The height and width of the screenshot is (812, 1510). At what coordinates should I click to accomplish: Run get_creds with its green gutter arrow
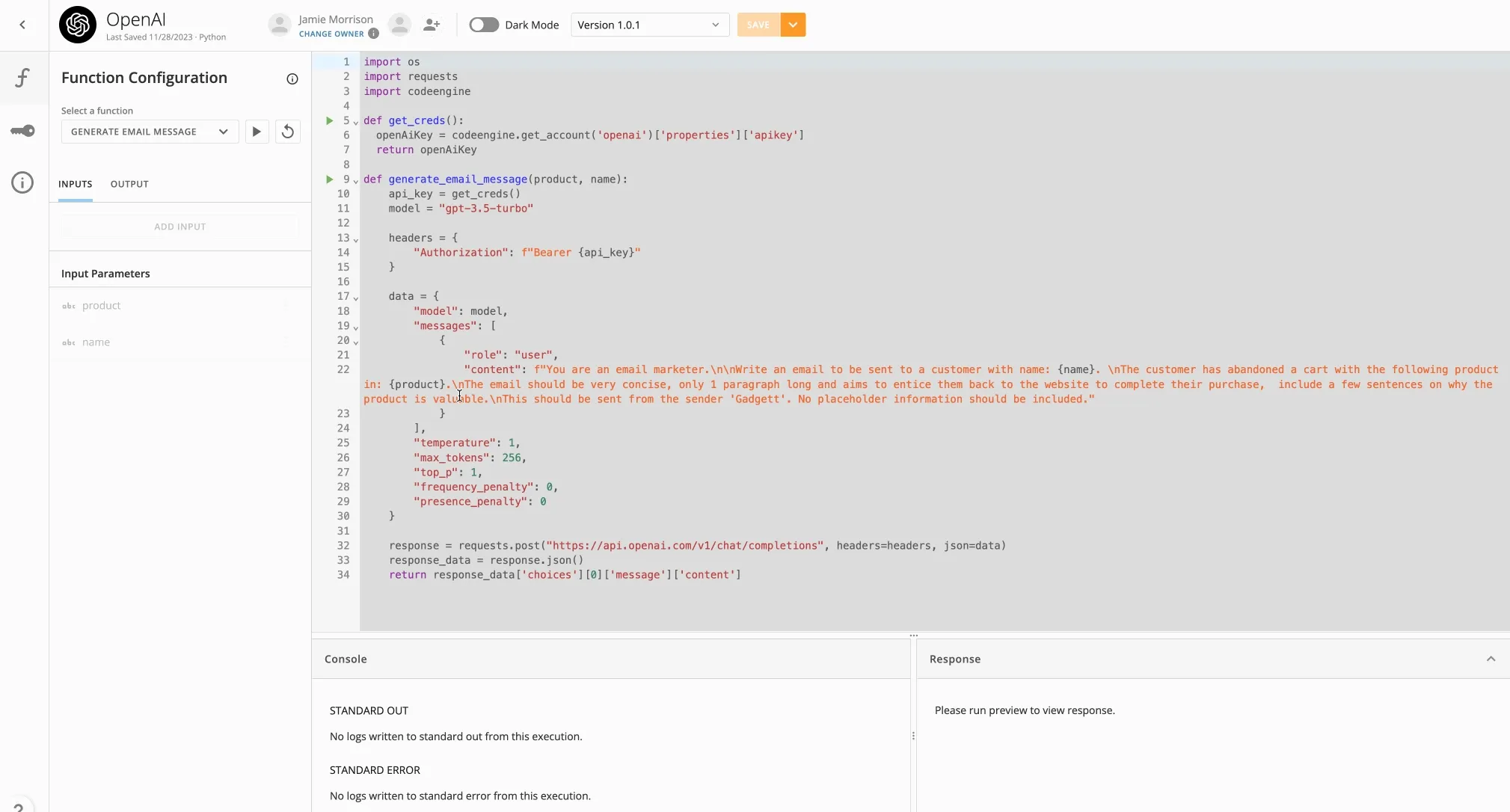coord(329,120)
